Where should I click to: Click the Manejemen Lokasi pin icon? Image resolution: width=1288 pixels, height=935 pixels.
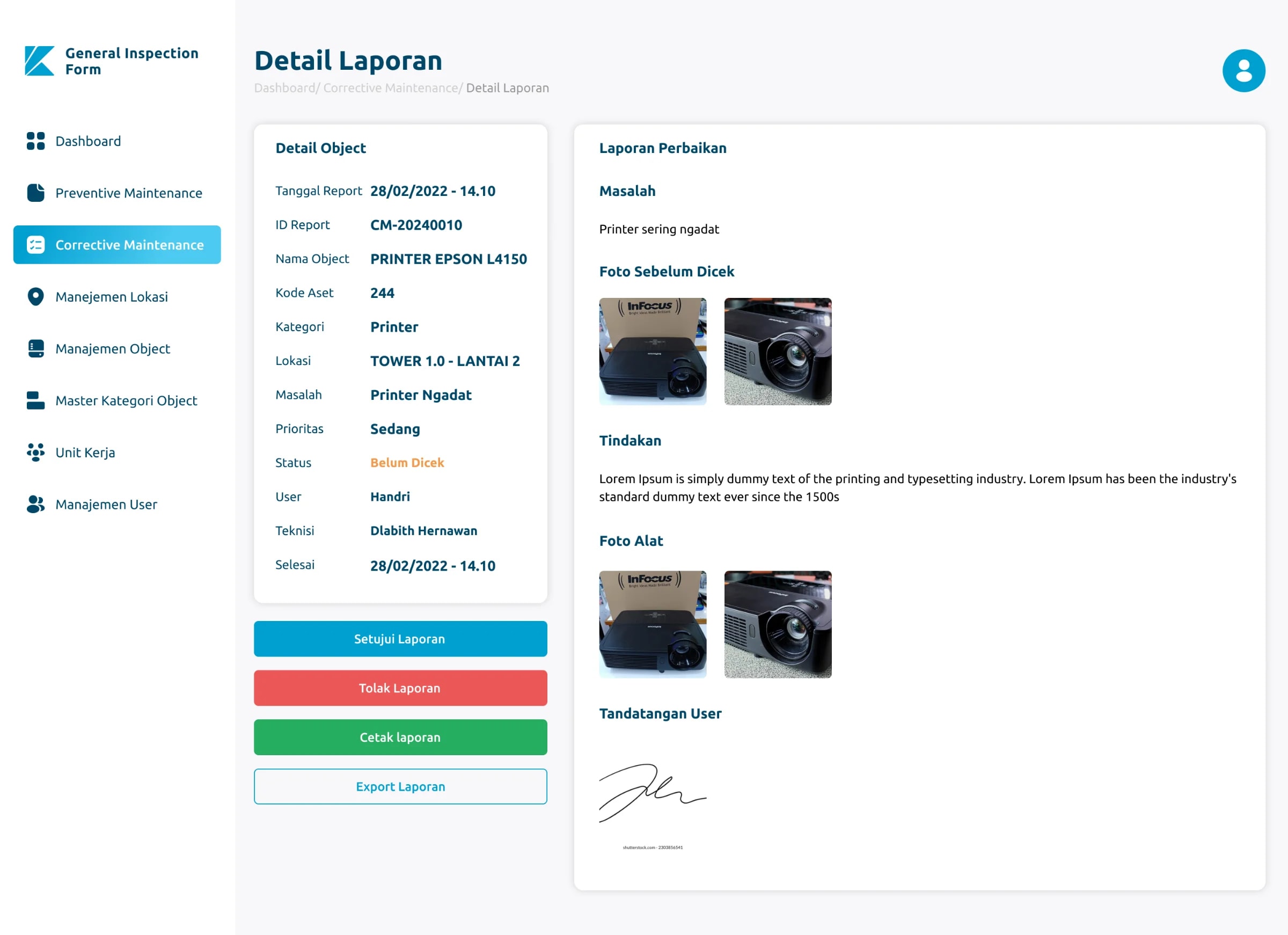click(36, 296)
